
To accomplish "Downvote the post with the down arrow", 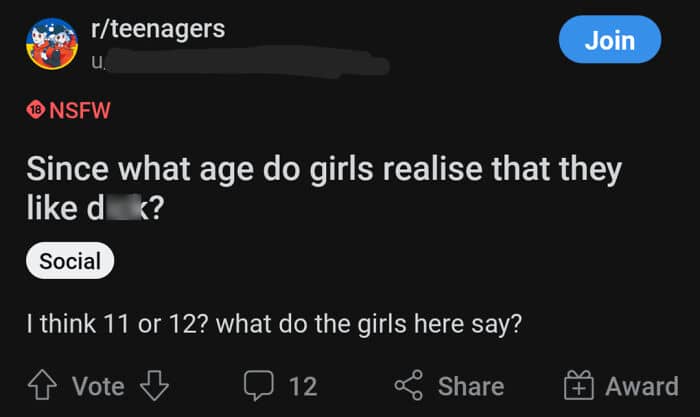I will 155,385.
